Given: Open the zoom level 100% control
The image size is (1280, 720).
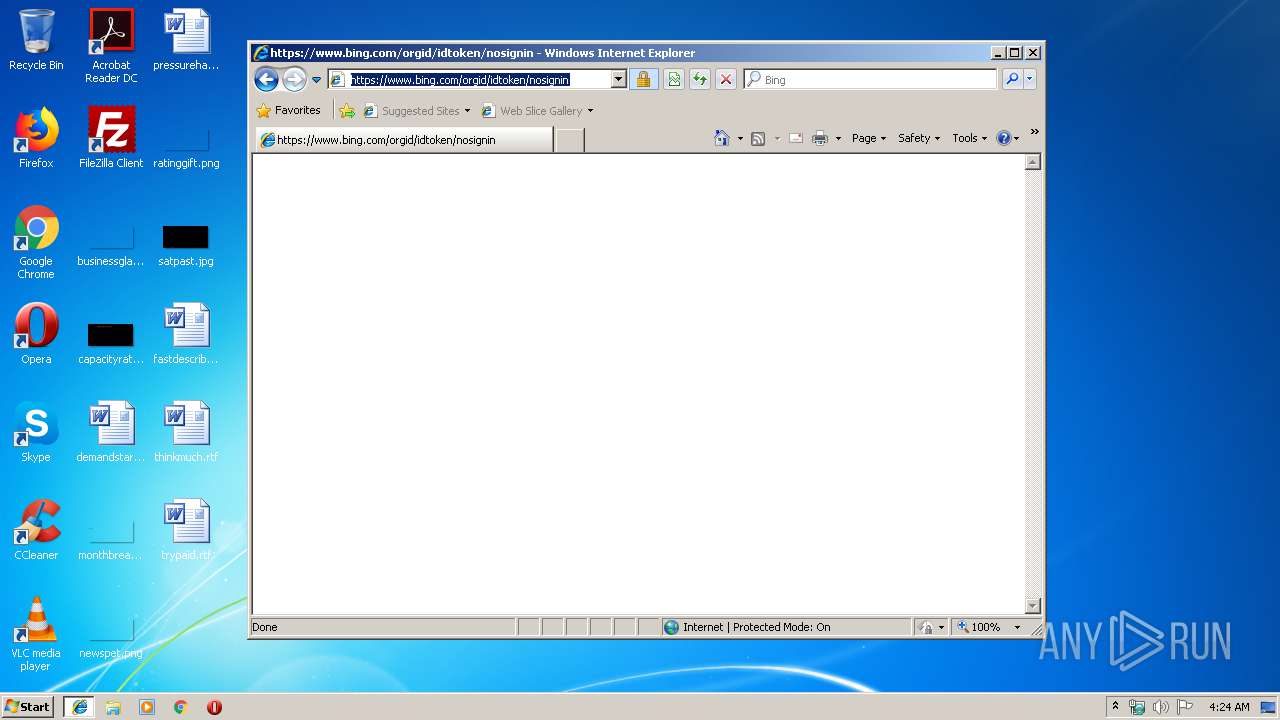Looking at the screenshot, I should tap(978, 627).
